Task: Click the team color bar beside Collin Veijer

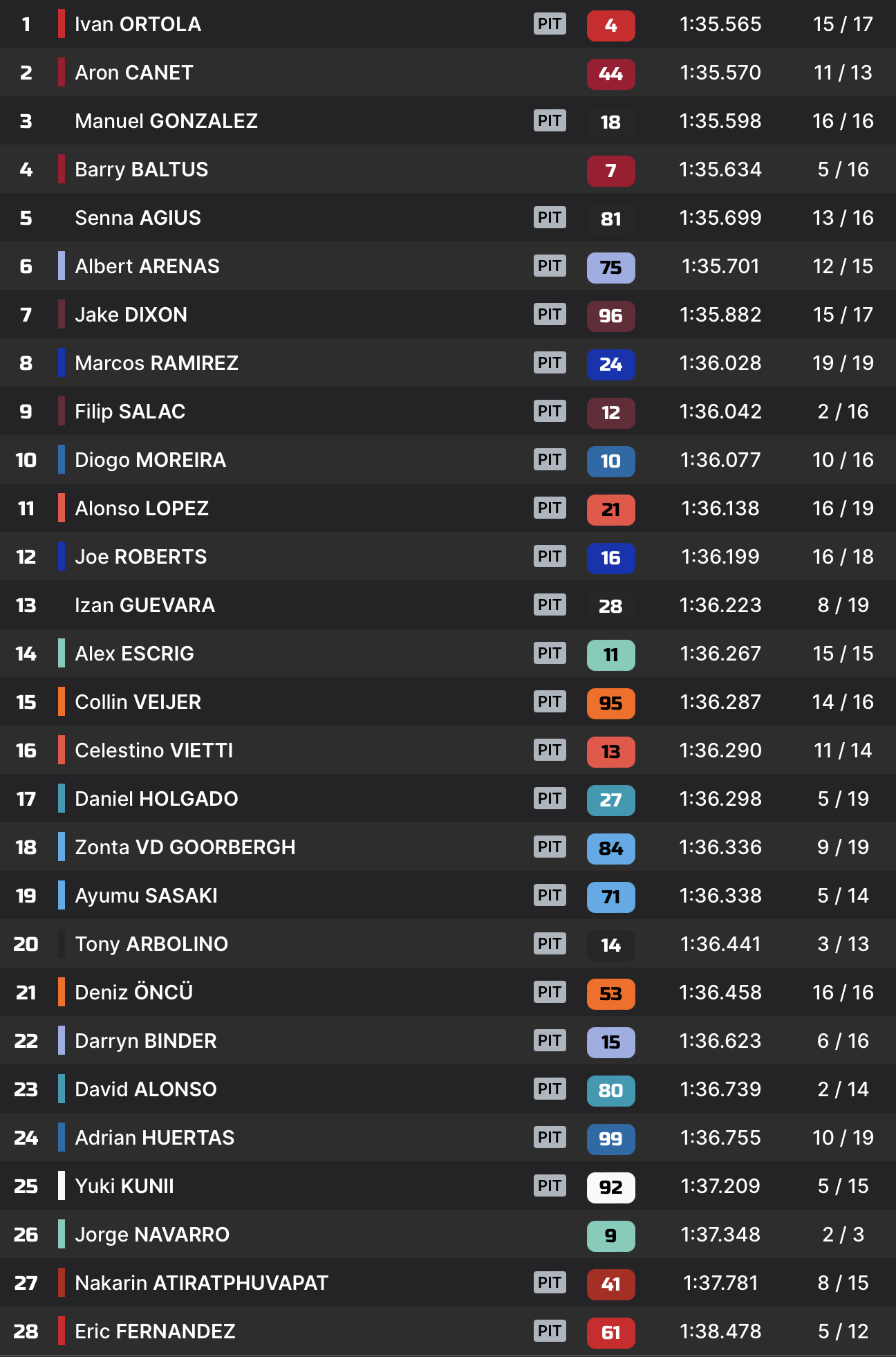Action: 62,702
